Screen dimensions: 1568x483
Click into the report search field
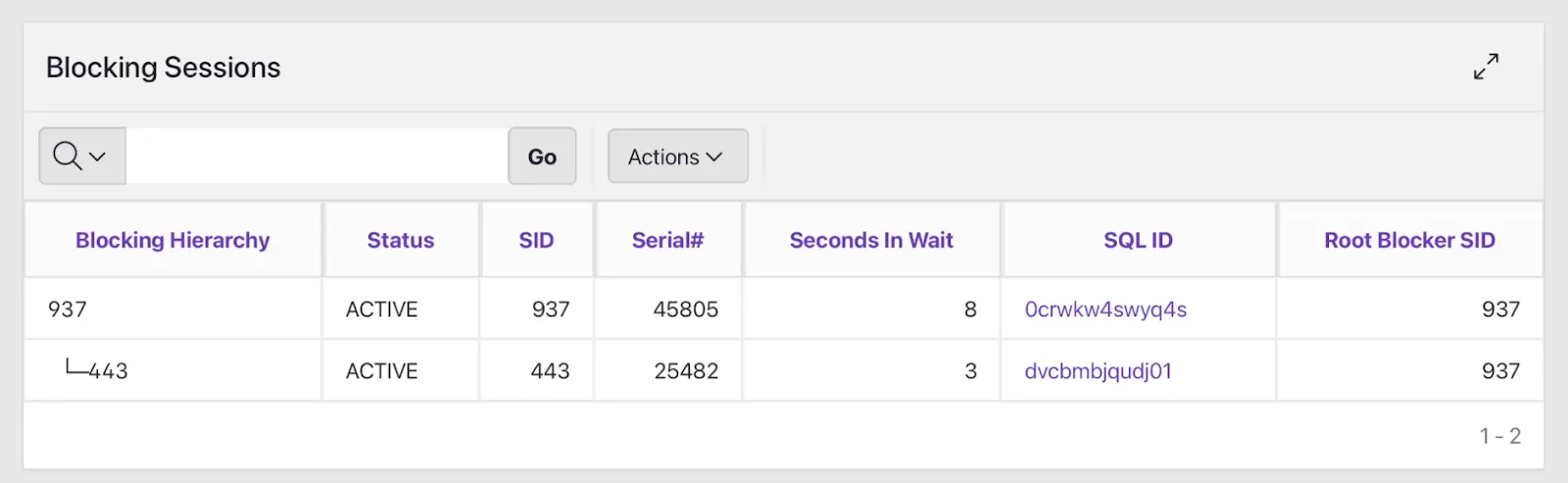click(317, 156)
